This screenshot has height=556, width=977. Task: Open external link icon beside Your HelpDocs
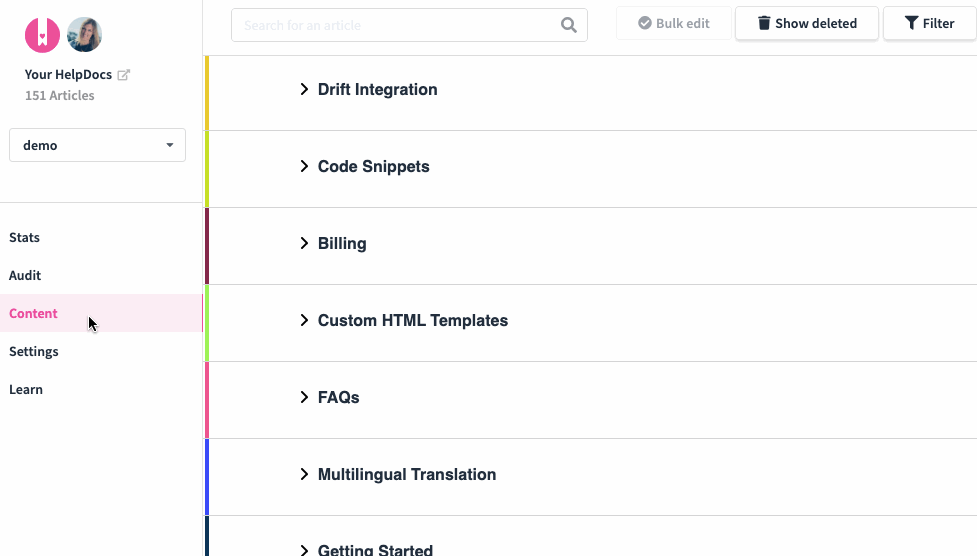click(123, 75)
